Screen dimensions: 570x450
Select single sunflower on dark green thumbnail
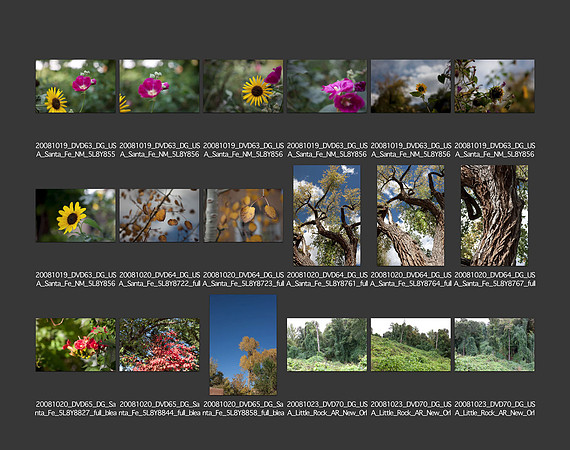76,215
